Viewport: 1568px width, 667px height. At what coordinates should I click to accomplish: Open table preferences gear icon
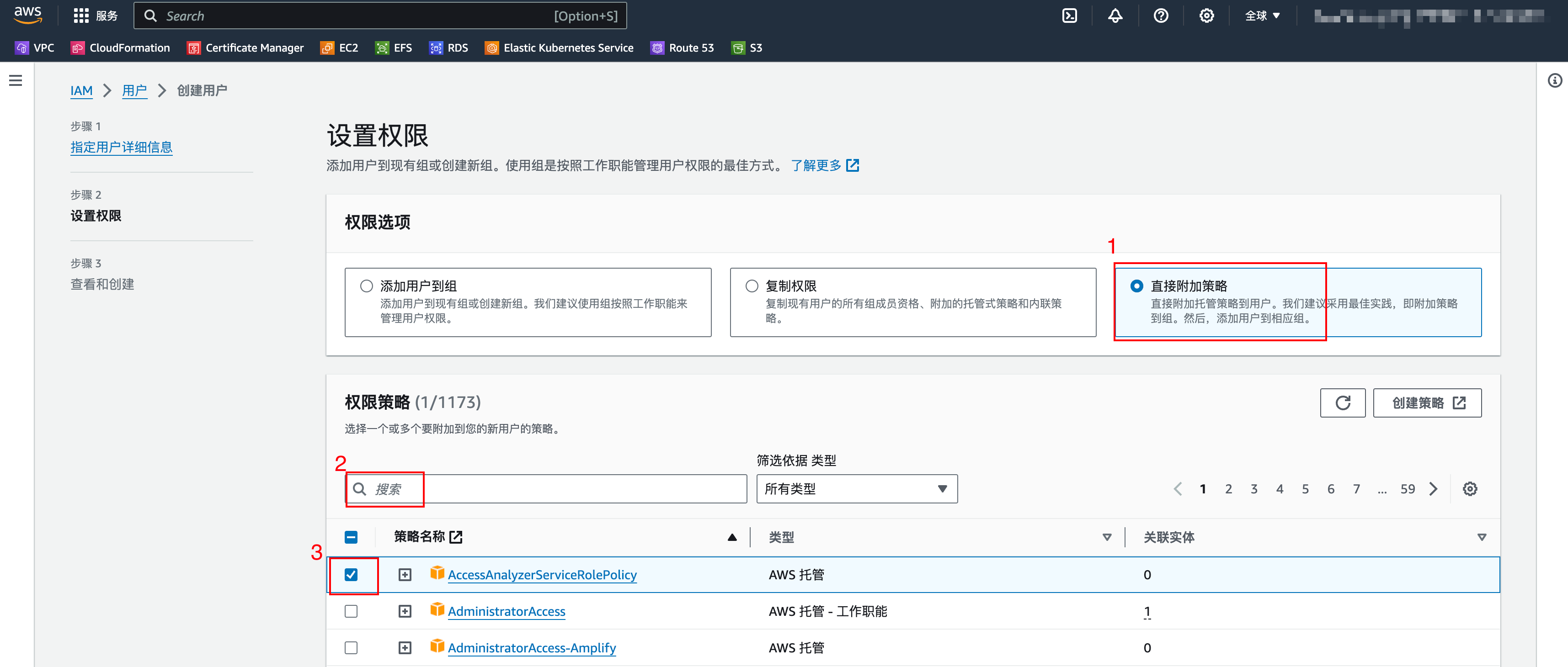click(x=1470, y=489)
